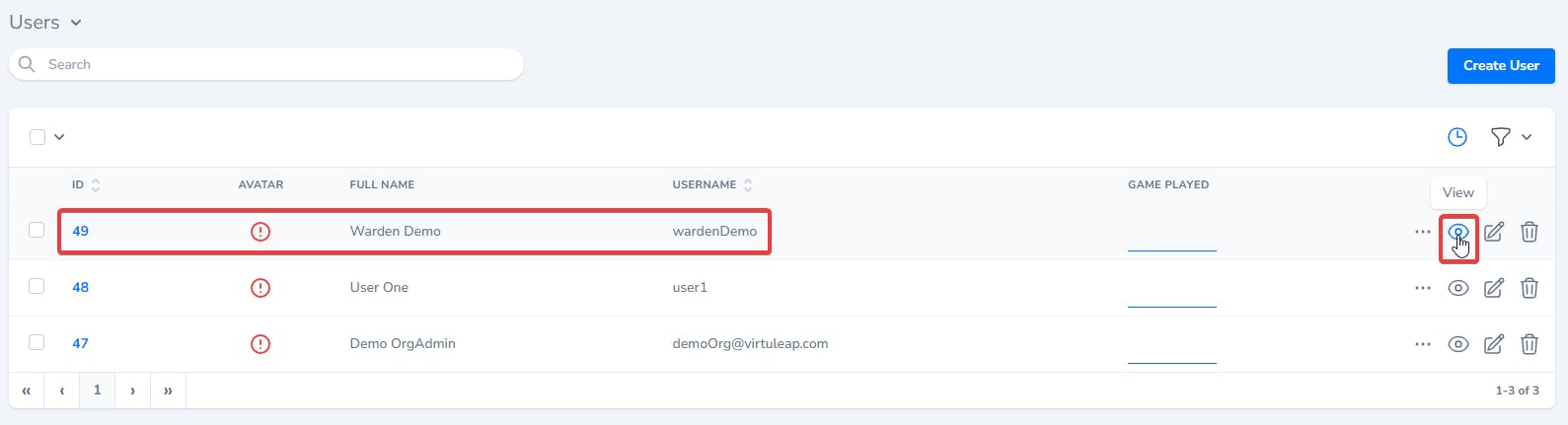Click the username wardenDemo
Viewport: 1568px width, 425px height.
pyautogui.click(x=714, y=231)
